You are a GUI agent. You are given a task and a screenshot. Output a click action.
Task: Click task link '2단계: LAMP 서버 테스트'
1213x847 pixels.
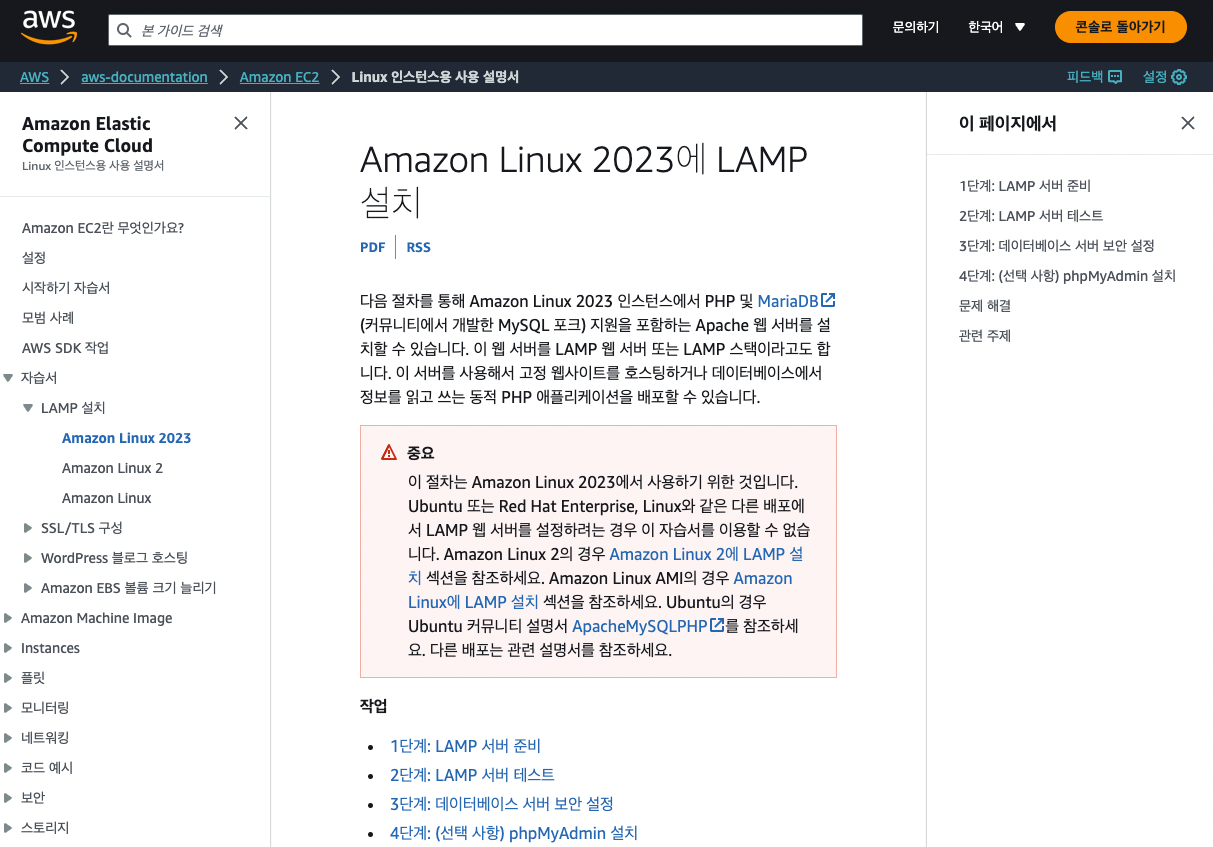[472, 775]
